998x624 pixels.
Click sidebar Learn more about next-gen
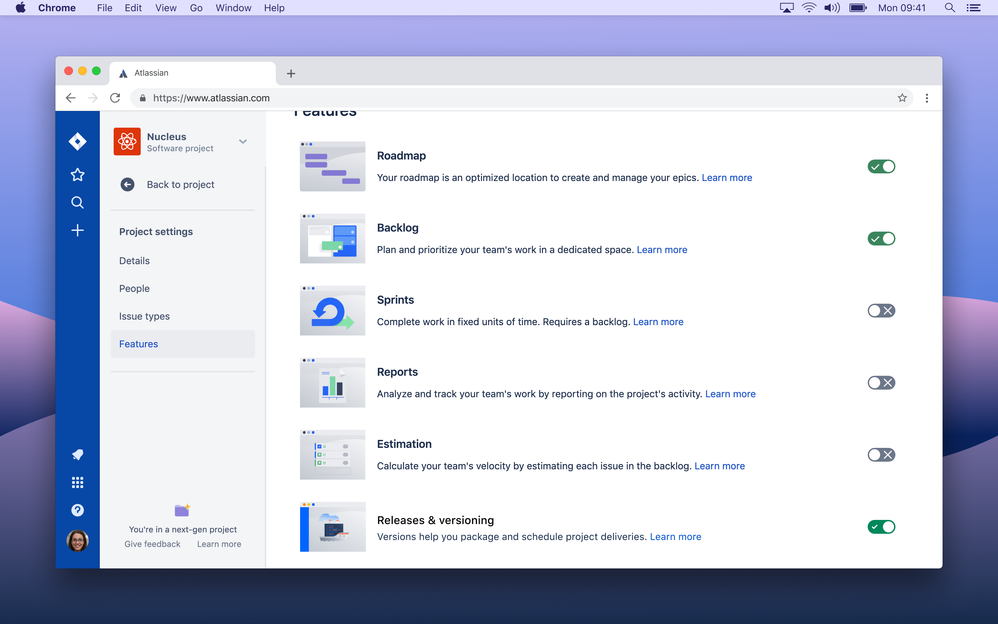(x=219, y=544)
